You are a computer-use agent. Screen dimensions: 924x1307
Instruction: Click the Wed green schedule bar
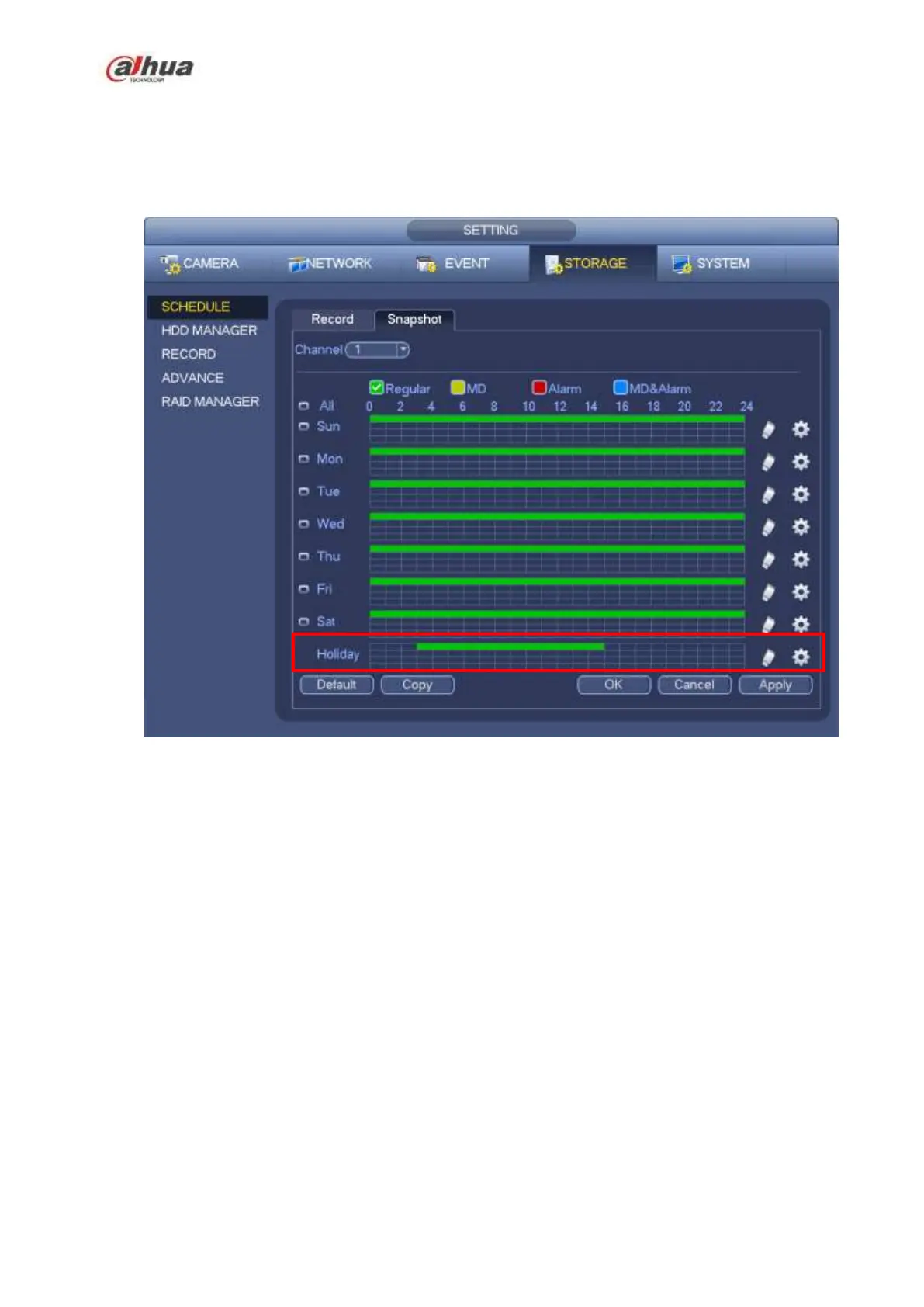(557, 516)
